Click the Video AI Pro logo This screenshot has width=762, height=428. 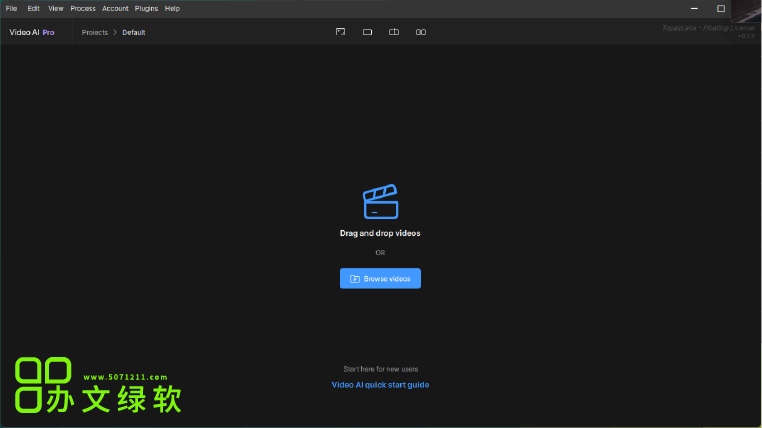click(x=32, y=32)
